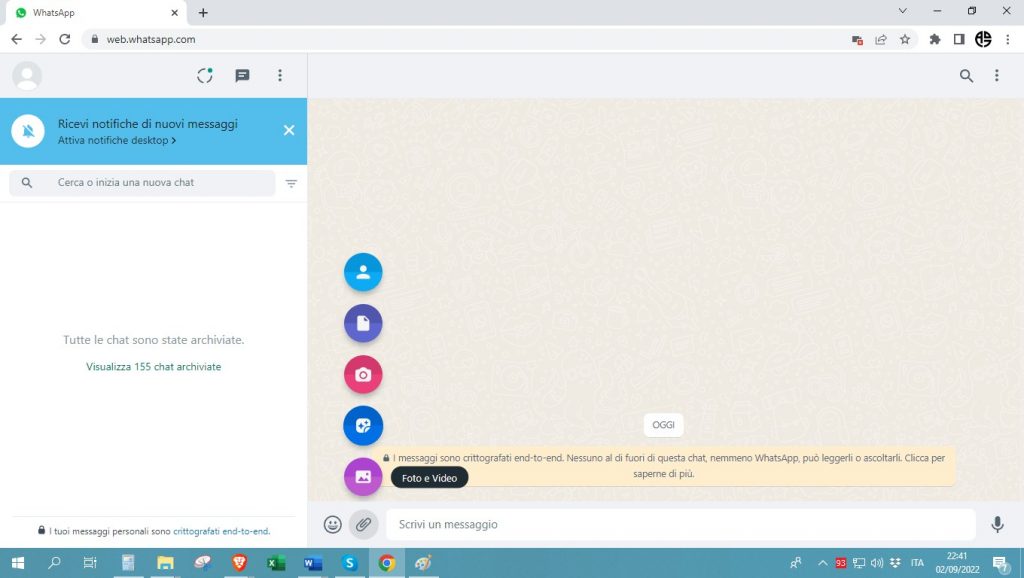Click the Scrivi un messaggio field
The height and width of the screenshot is (578, 1024).
(x=680, y=524)
